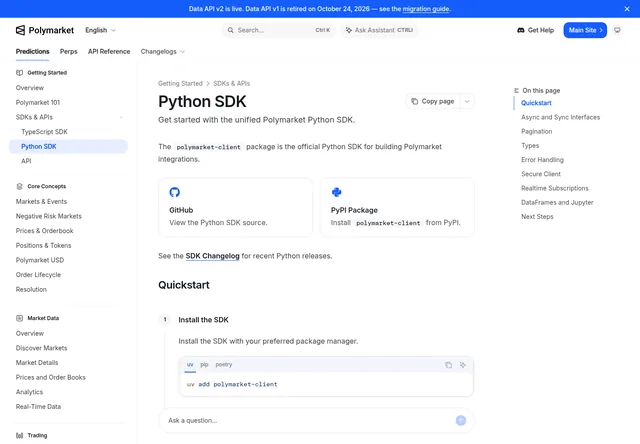Expand the Changelogs menu

click(x=162, y=51)
